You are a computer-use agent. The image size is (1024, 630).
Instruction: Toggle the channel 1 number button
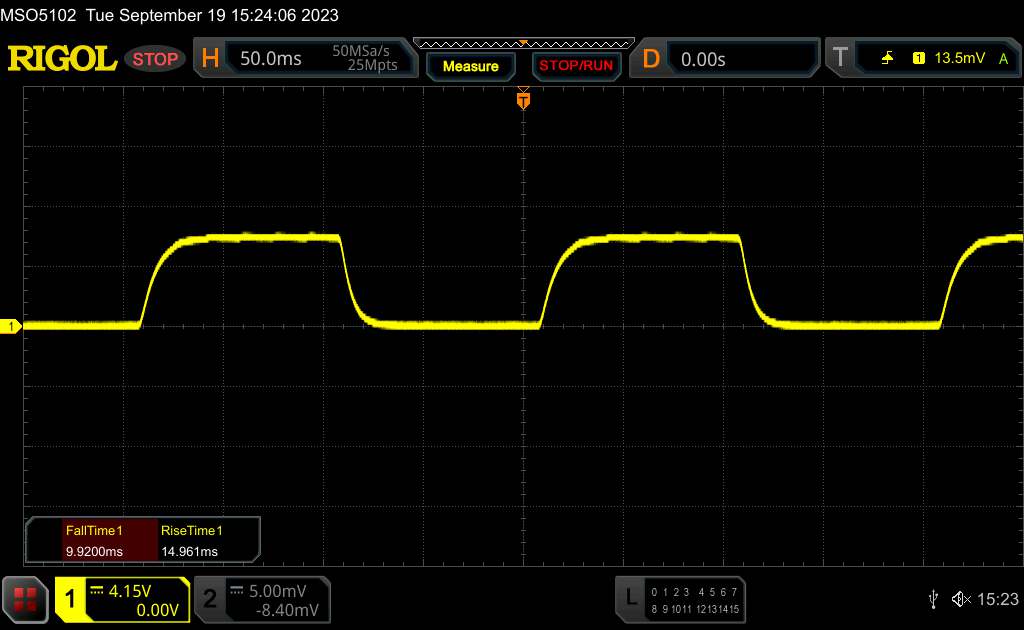[x=70, y=599]
